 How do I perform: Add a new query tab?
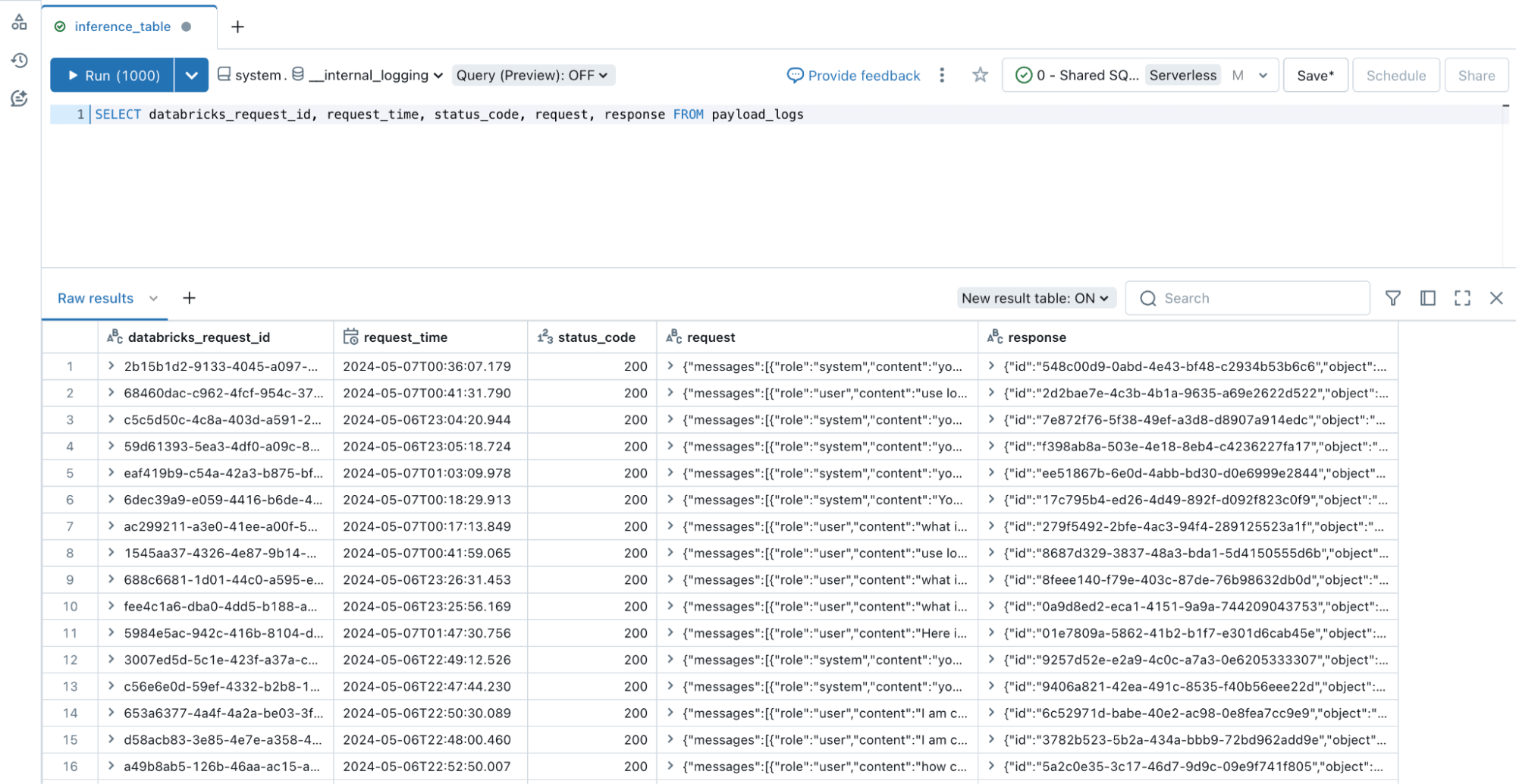click(x=237, y=27)
